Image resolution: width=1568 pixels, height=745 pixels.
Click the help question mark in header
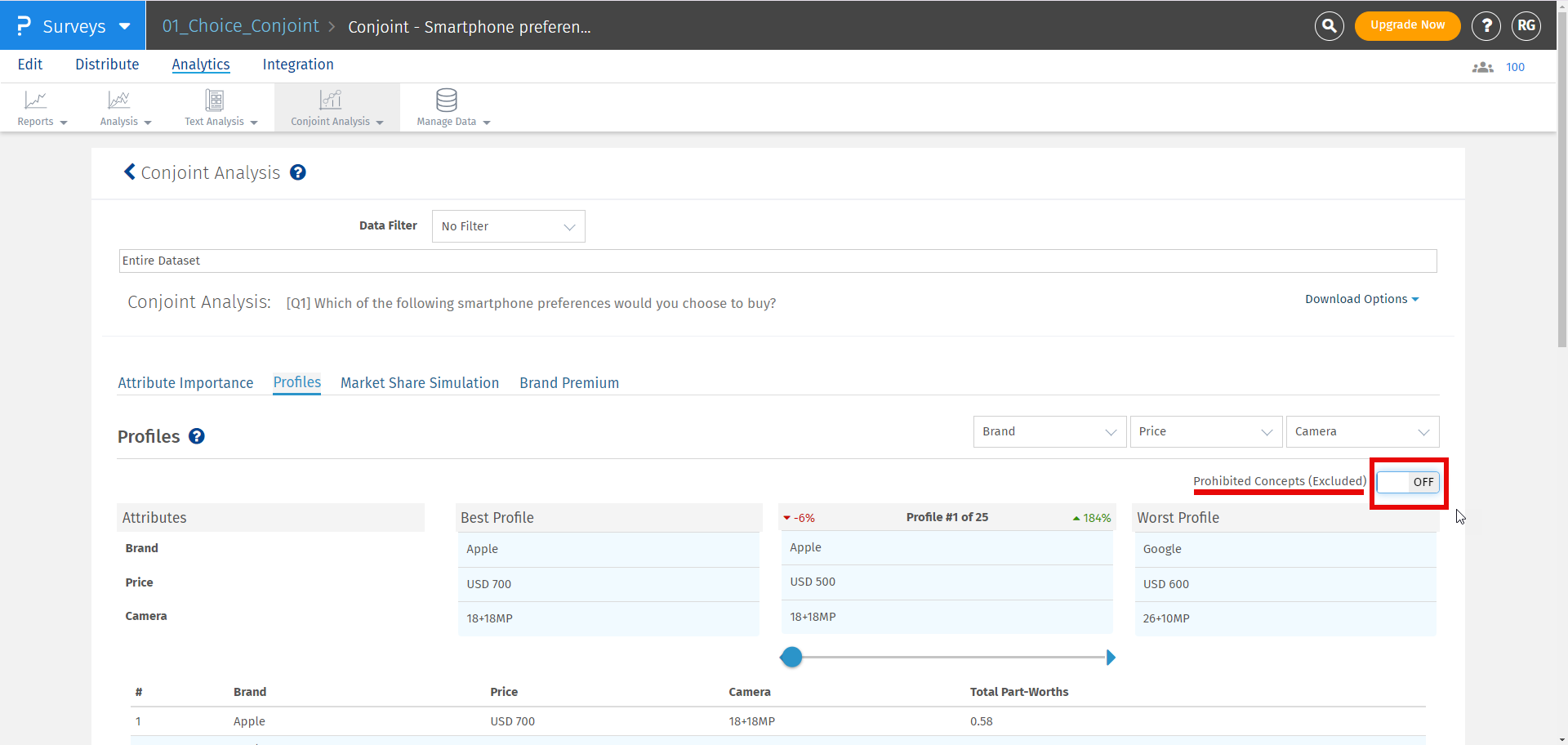(x=1486, y=26)
